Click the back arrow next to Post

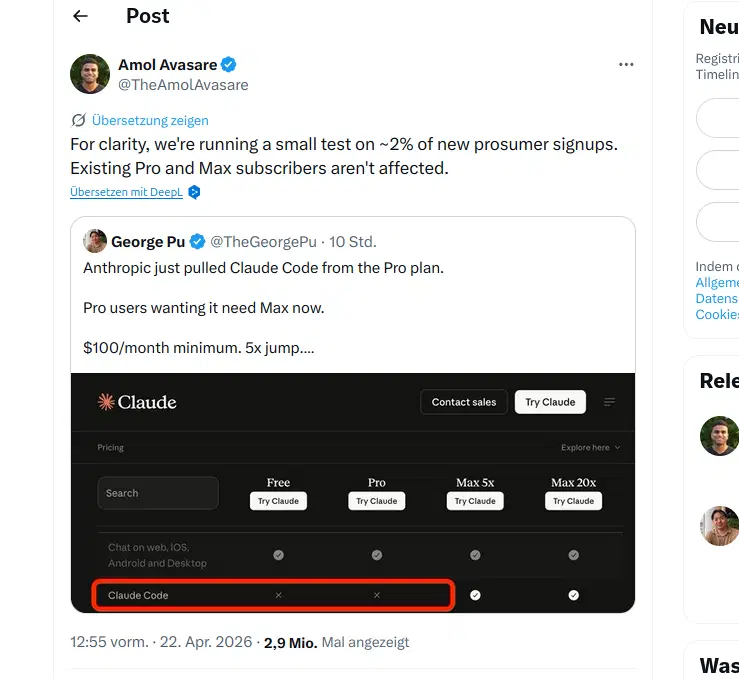click(81, 16)
